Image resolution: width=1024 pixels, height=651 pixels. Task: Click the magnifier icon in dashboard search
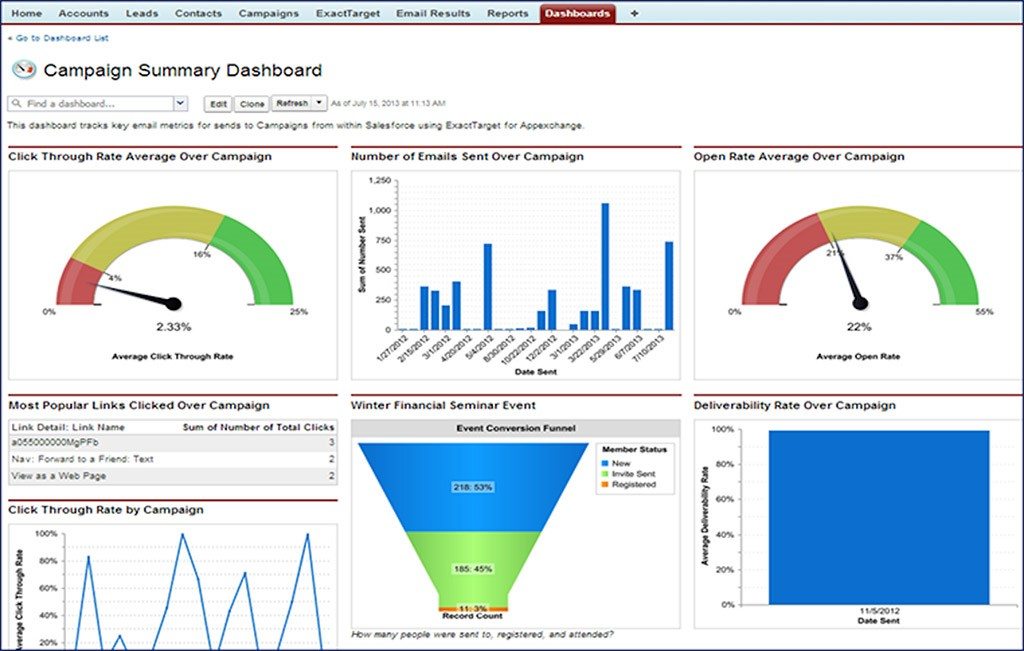pyautogui.click(x=17, y=104)
